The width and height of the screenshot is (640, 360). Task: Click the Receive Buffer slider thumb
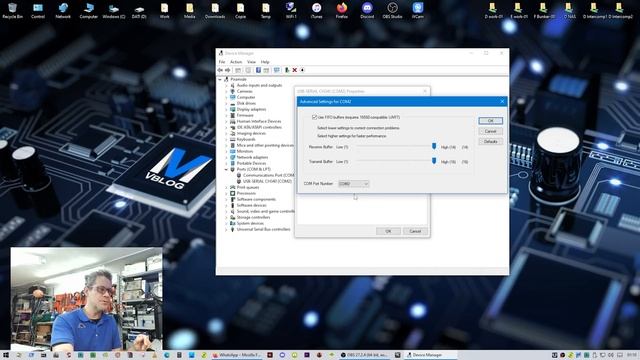pos(434,146)
